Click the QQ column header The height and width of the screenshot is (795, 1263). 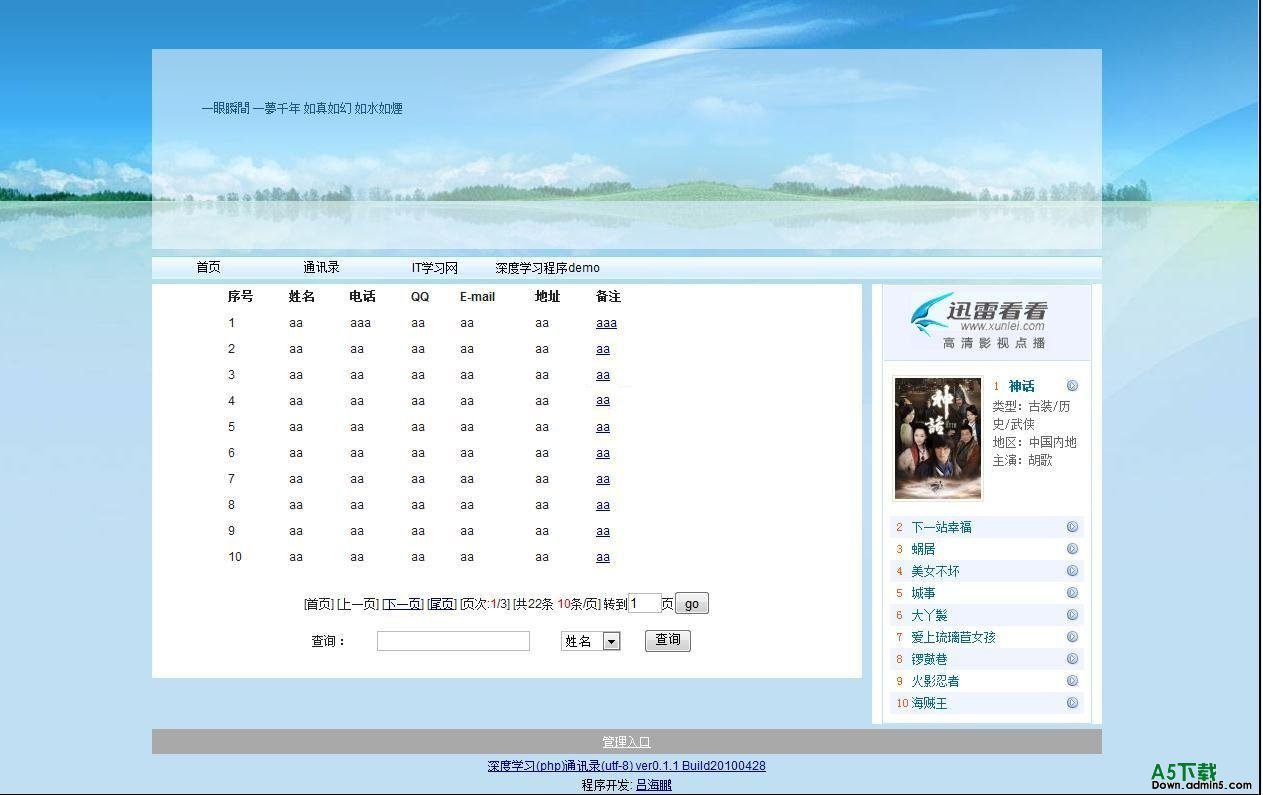point(420,296)
